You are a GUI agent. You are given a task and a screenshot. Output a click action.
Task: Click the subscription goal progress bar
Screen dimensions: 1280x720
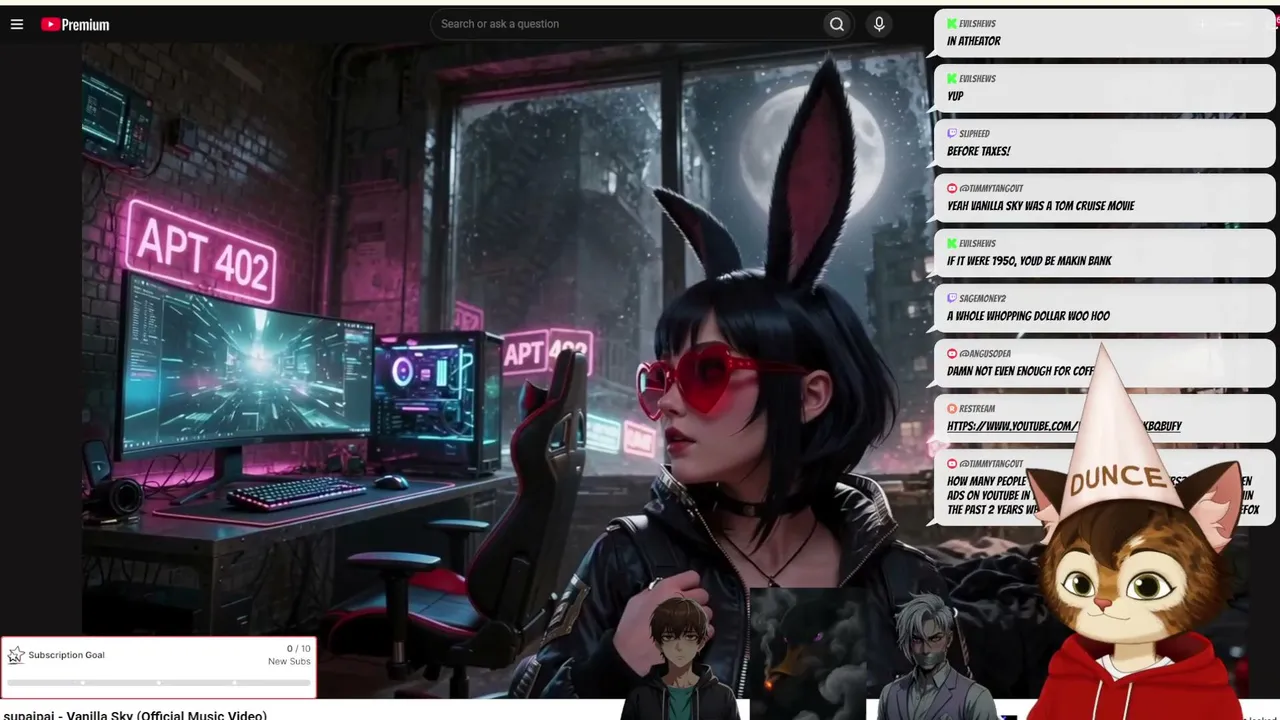point(159,683)
